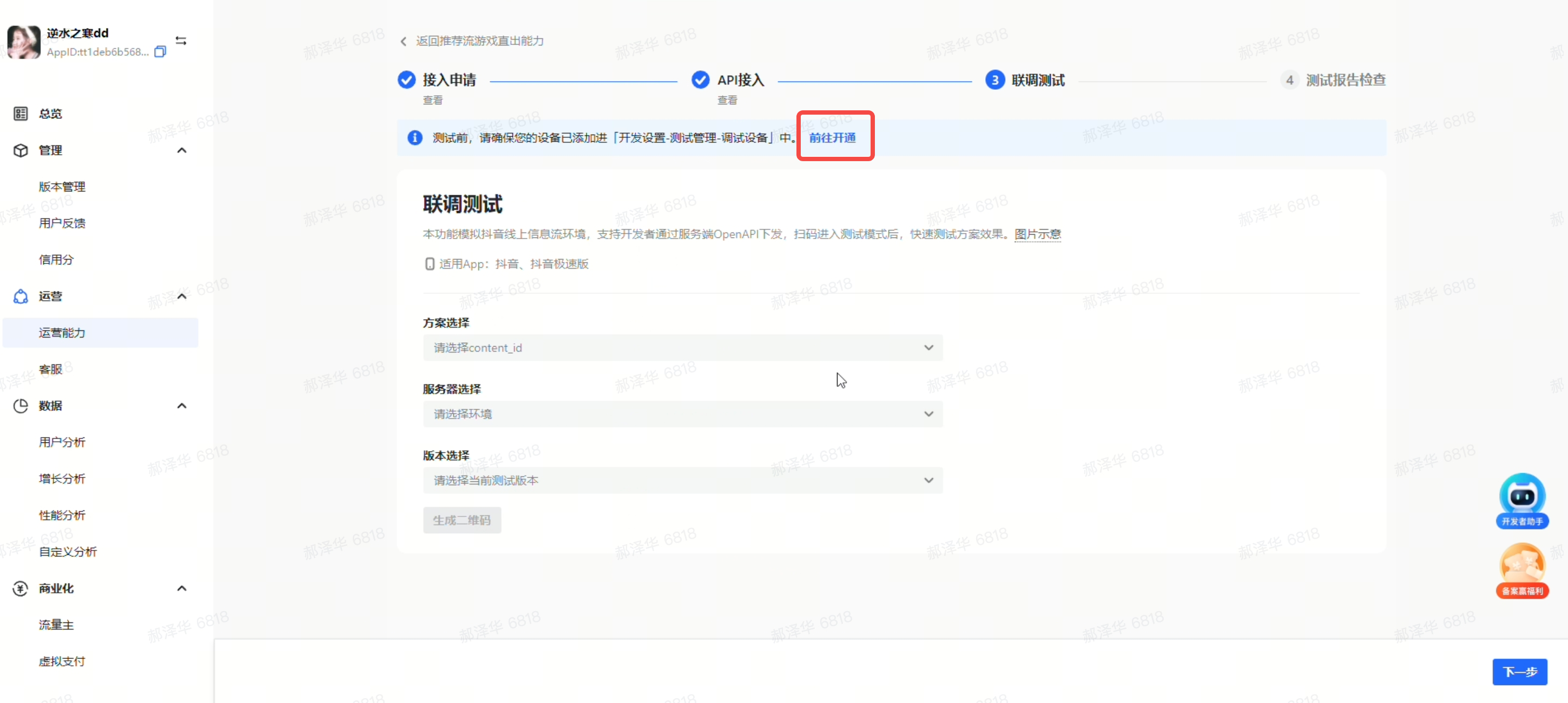1568x703 pixels.
Task: Click the 总览 overview sidebar icon
Action: pyautogui.click(x=21, y=114)
